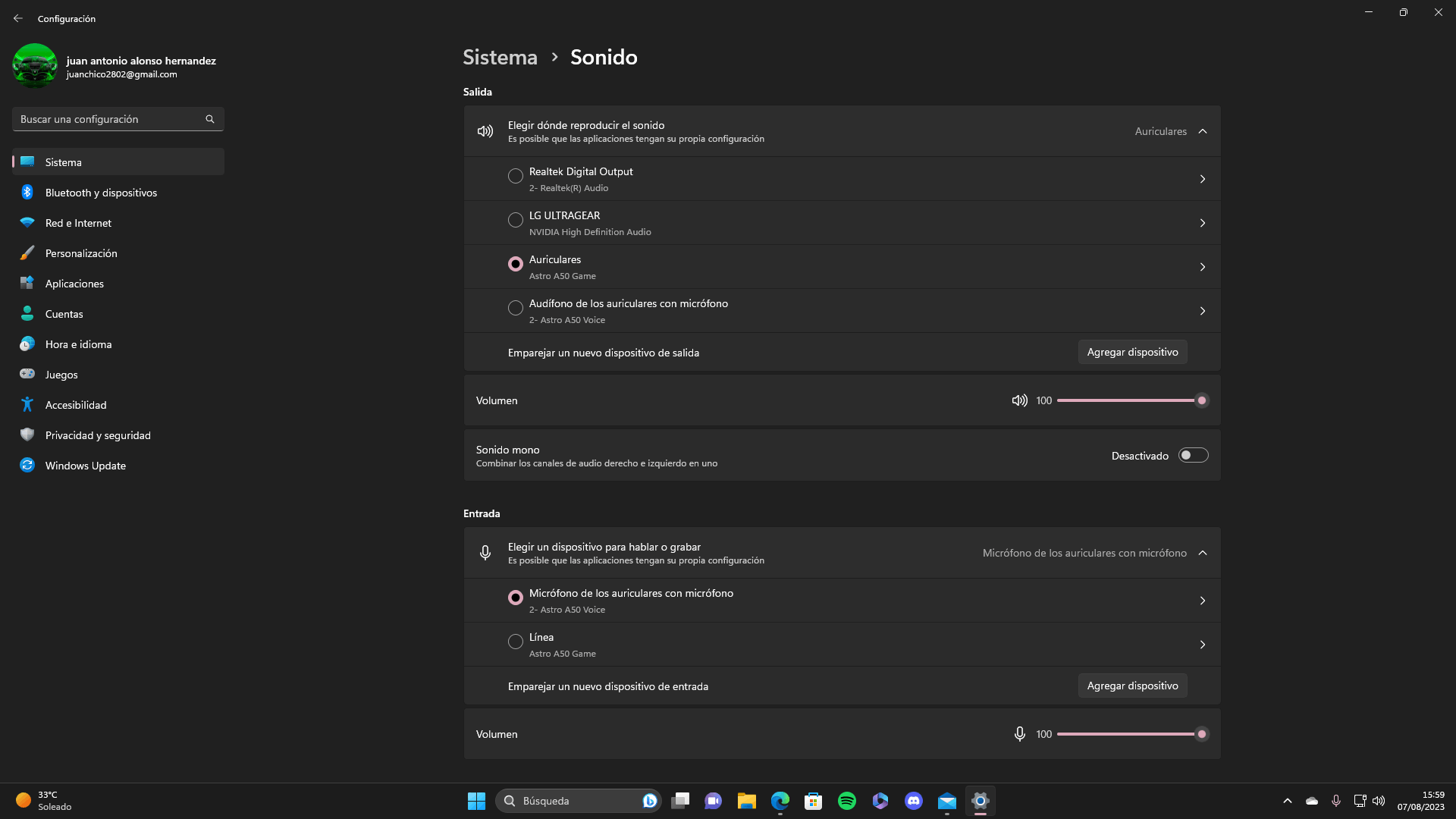
Task: Select LG ULTRAGEAR as output device
Action: [516, 220]
